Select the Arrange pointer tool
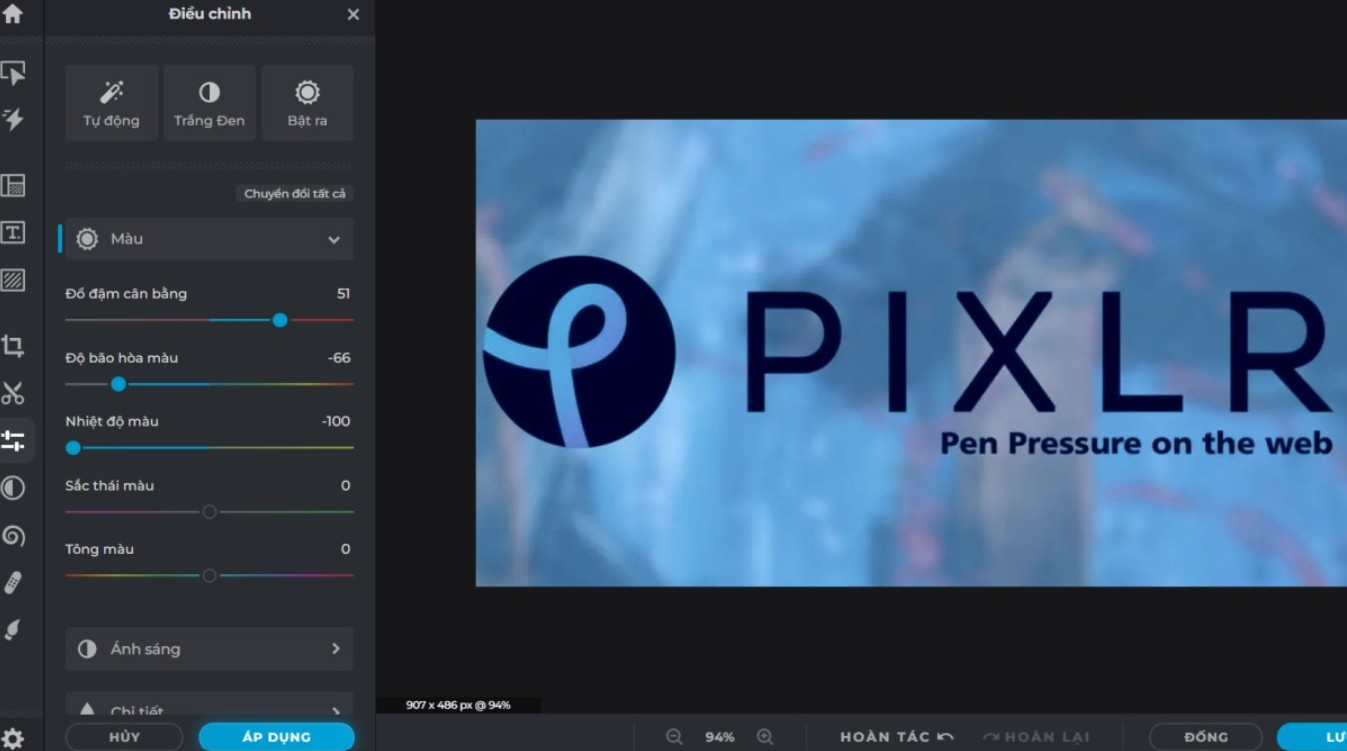1347x751 pixels. 13,73
